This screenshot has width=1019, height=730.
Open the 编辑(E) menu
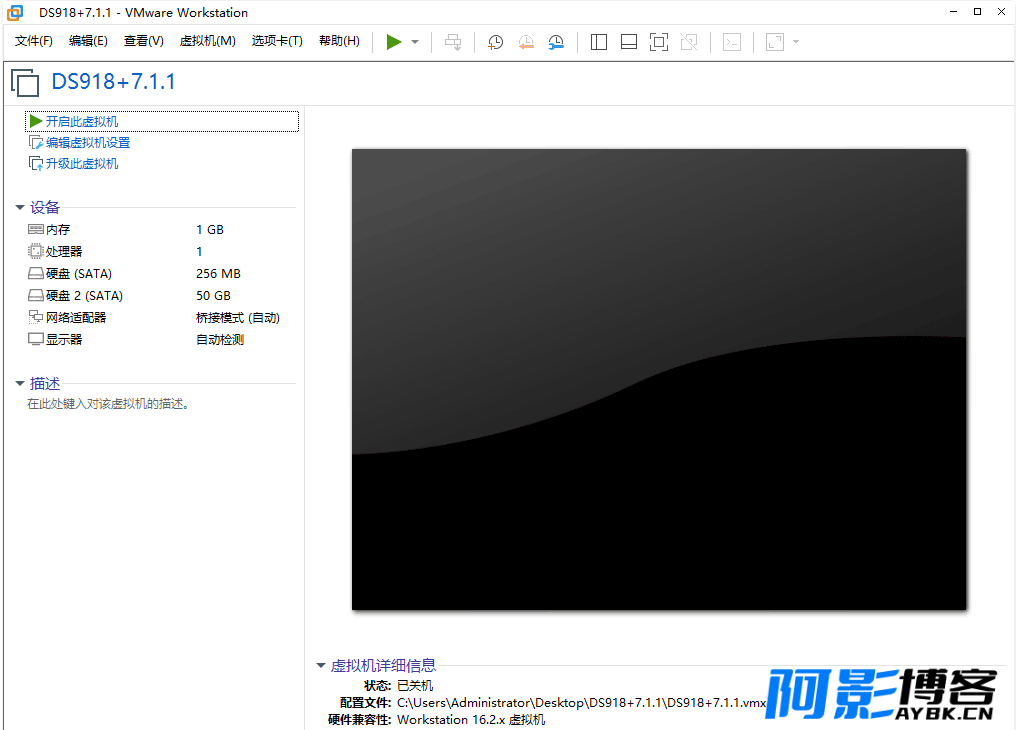click(88, 41)
